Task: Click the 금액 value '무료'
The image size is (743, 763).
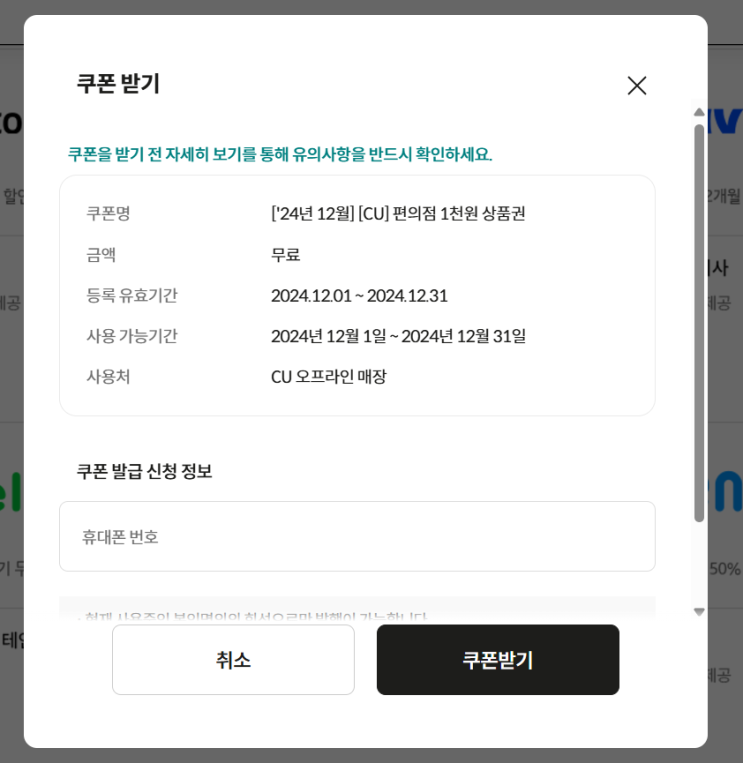Action: pos(286,254)
